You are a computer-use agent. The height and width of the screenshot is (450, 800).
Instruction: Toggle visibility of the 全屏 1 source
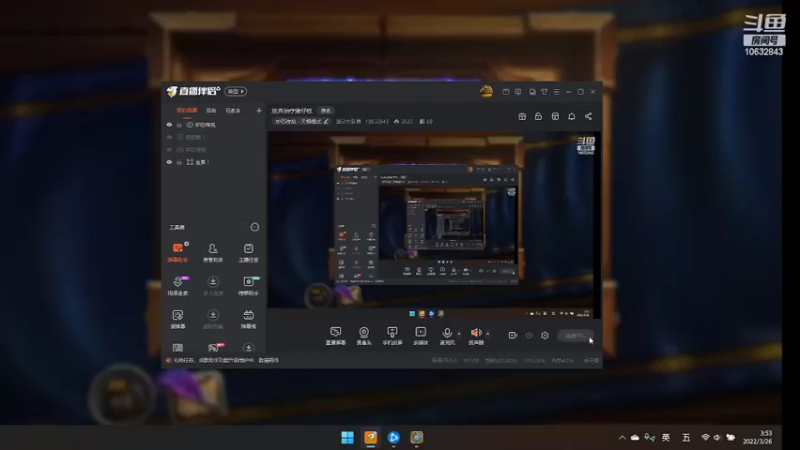pos(169,162)
